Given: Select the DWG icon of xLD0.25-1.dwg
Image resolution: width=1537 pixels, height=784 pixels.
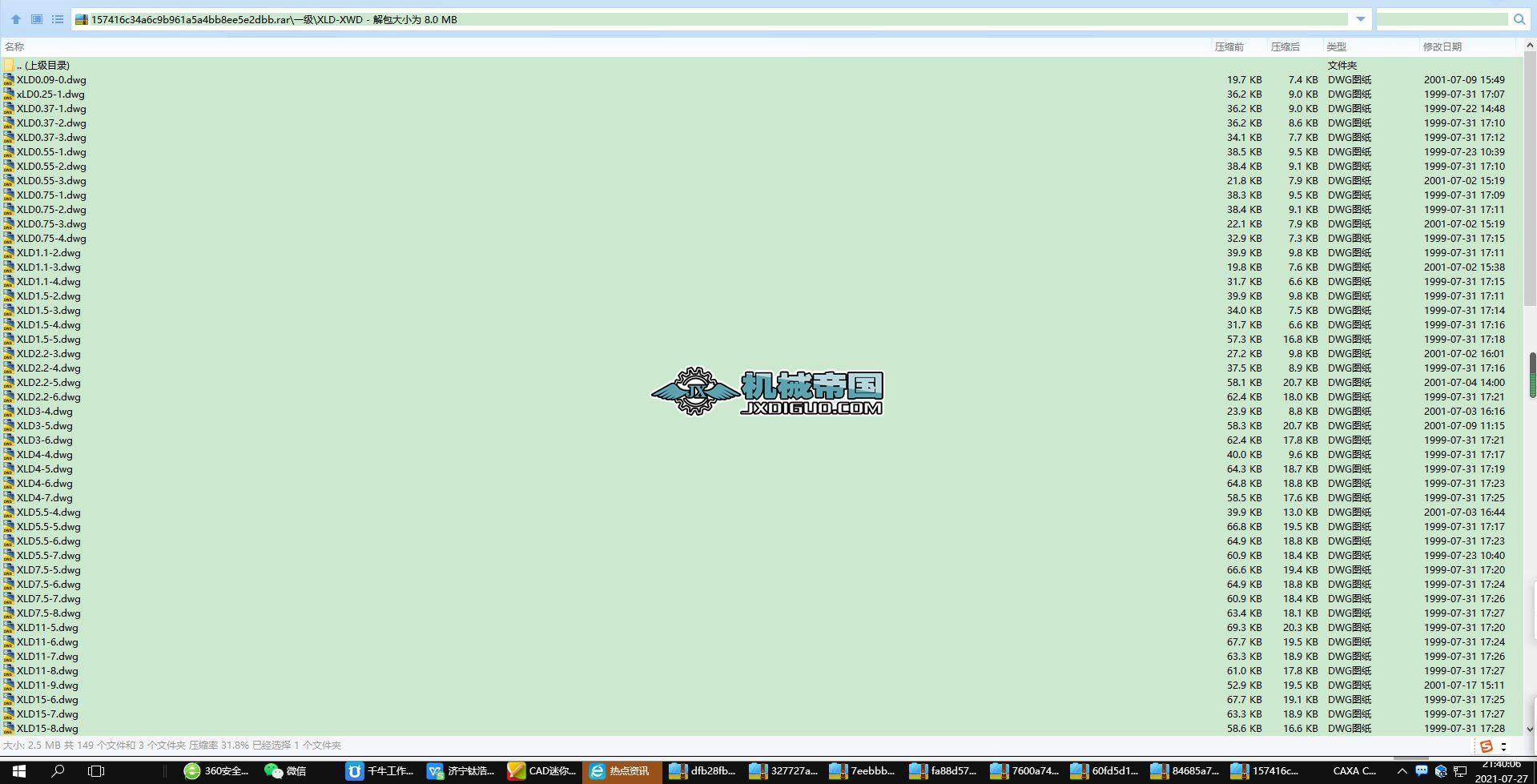Looking at the screenshot, I should coord(9,94).
